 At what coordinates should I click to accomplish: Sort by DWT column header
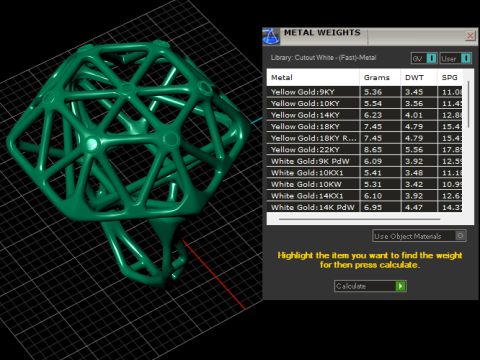[x=419, y=78]
